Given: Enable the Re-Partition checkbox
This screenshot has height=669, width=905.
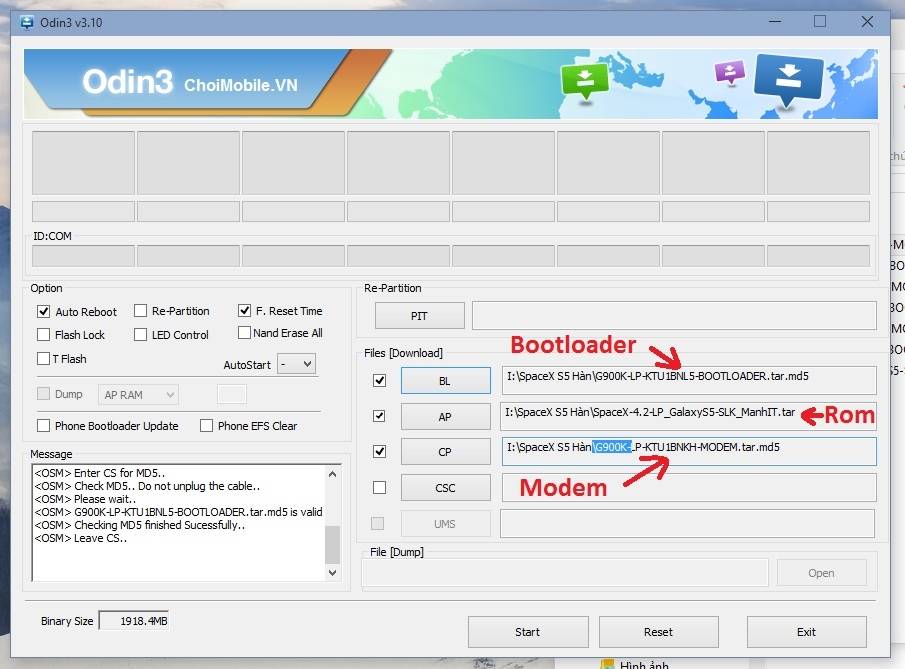Looking at the screenshot, I should (140, 311).
